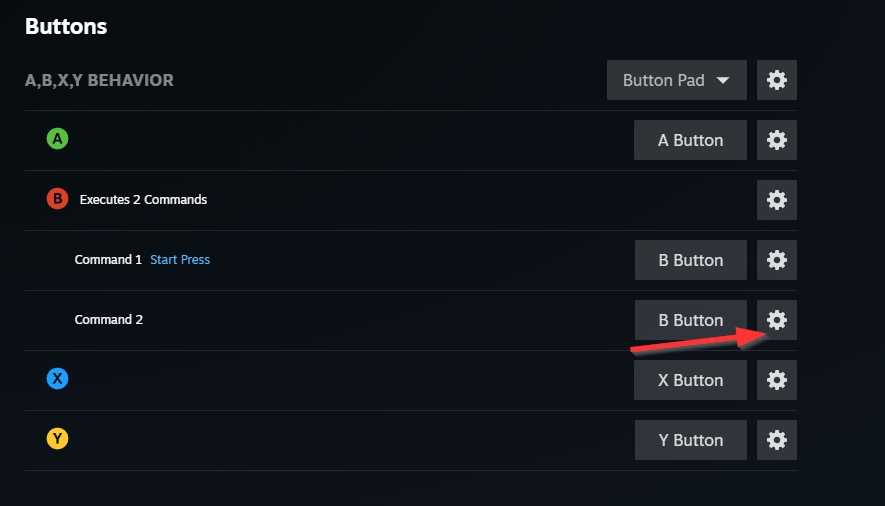Viewport: 885px width, 506px height.
Task: Click Command 2's B Button binding
Action: point(690,320)
